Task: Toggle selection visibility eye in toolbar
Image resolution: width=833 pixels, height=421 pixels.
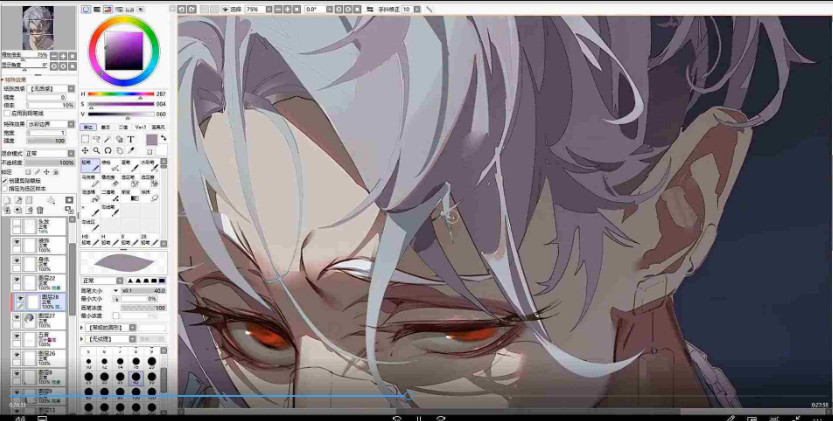Action: [225, 9]
